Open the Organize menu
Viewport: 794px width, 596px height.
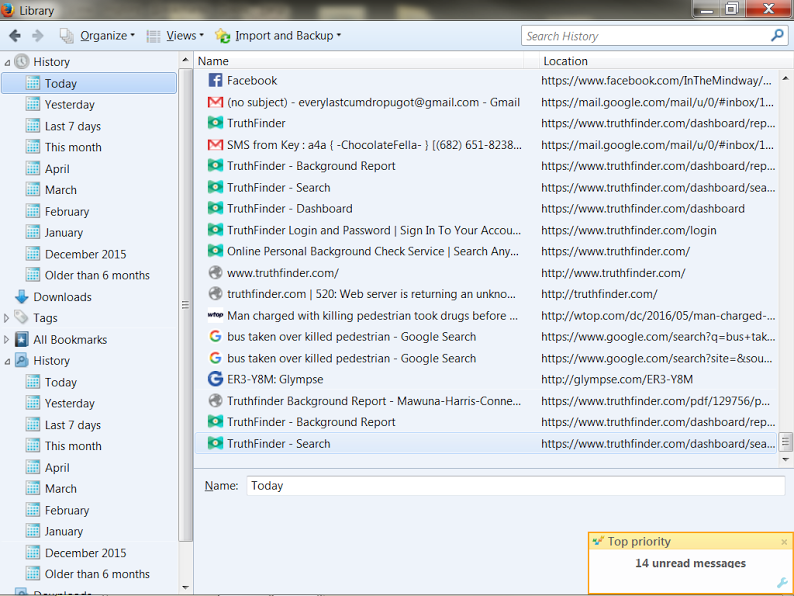97,35
